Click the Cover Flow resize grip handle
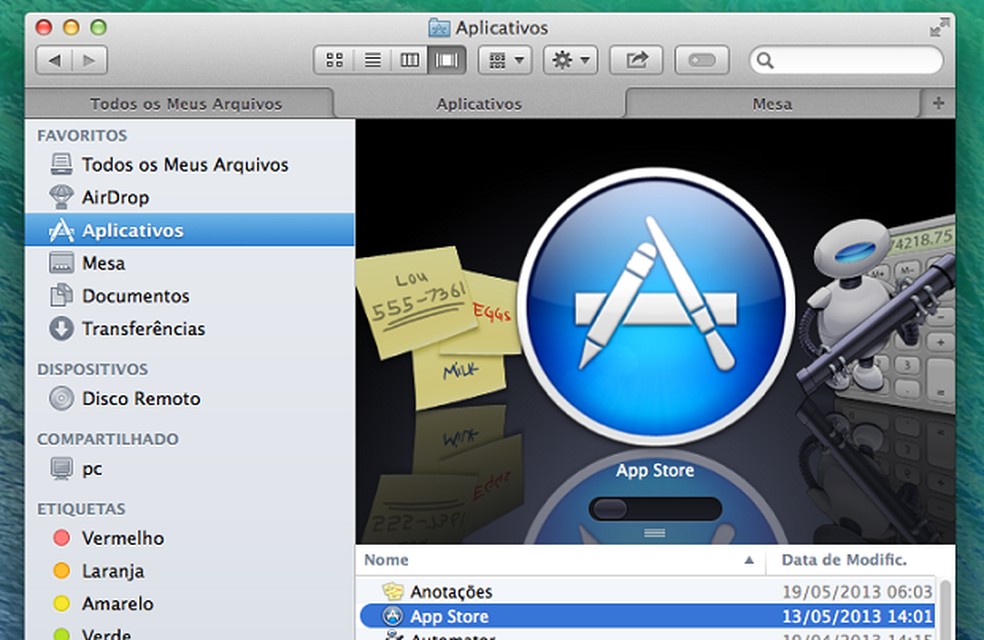The image size is (984, 640). 655,533
